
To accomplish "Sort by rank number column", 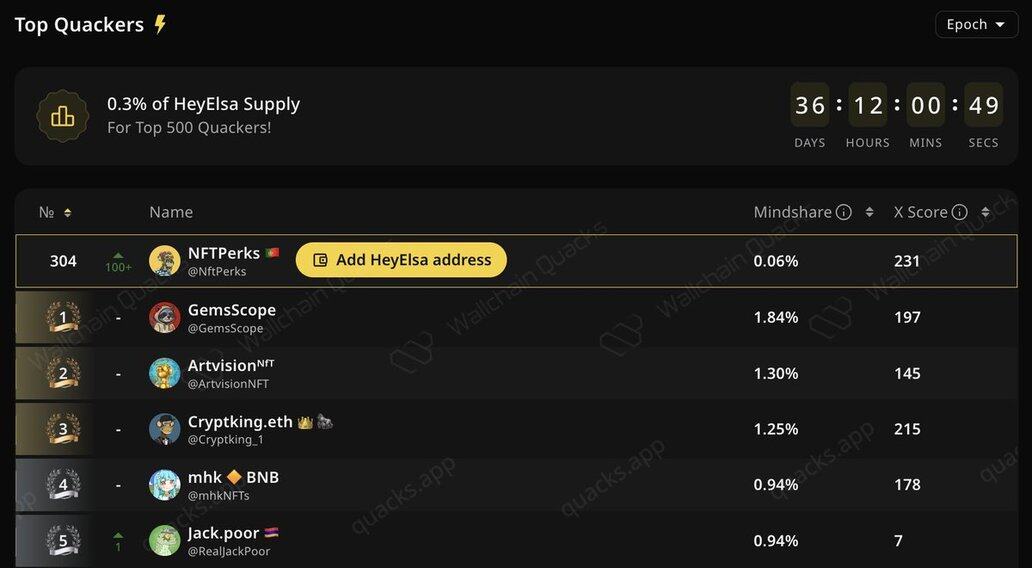I will (67, 212).
